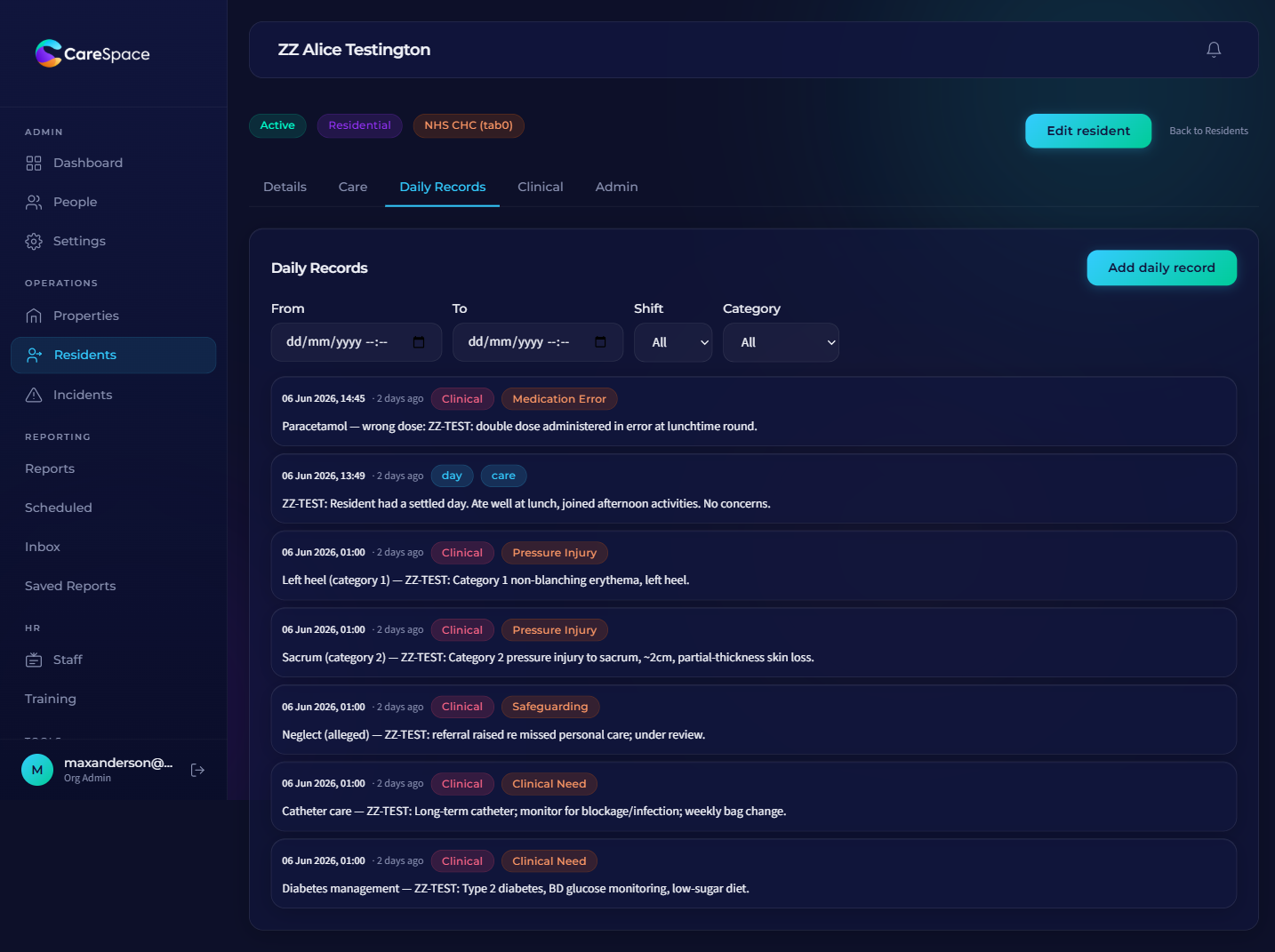Open the Category dropdown
Viewport: 1275px width, 952px height.
coord(781,342)
